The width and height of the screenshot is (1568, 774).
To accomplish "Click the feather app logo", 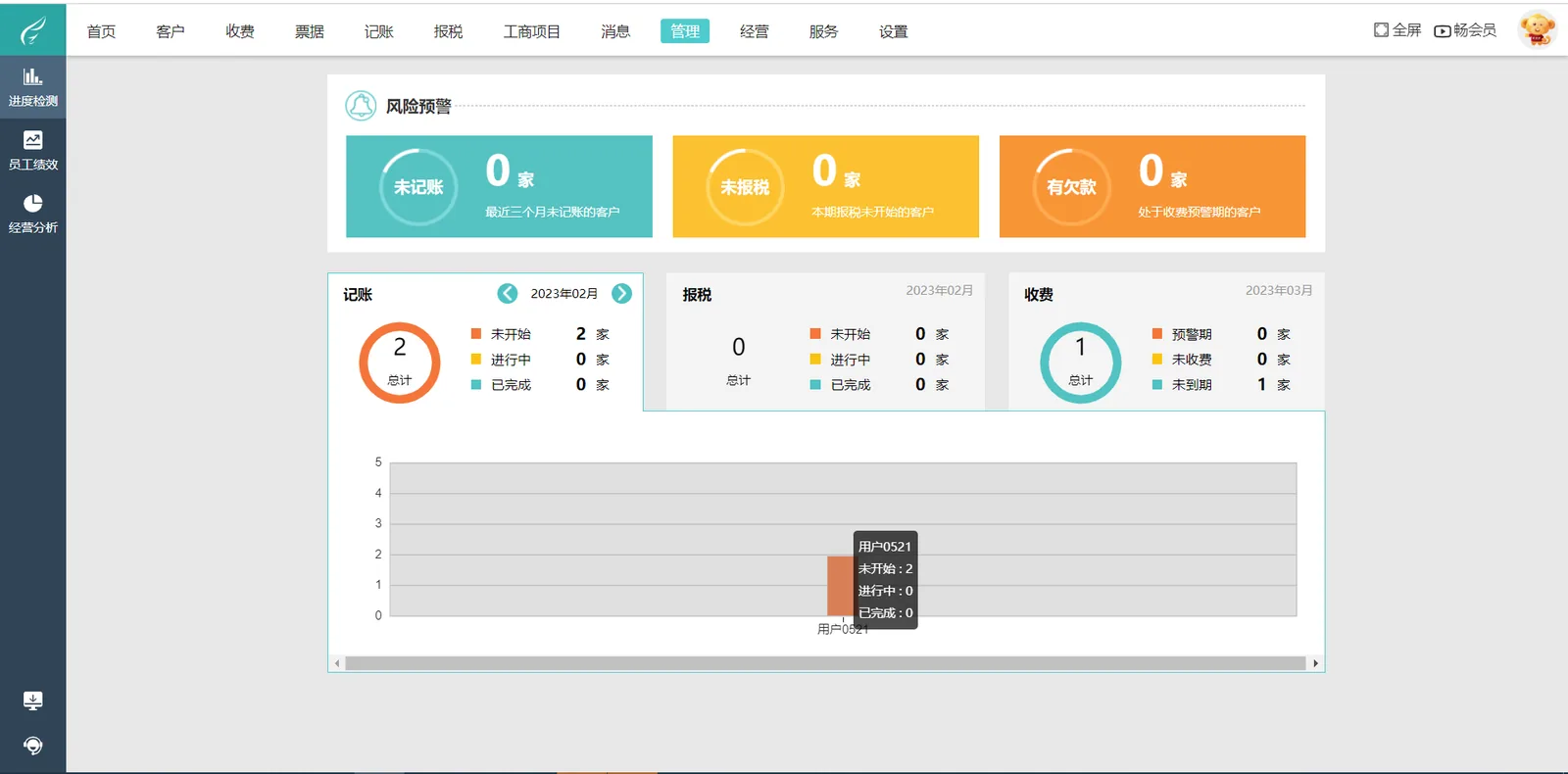I will pyautogui.click(x=32, y=30).
